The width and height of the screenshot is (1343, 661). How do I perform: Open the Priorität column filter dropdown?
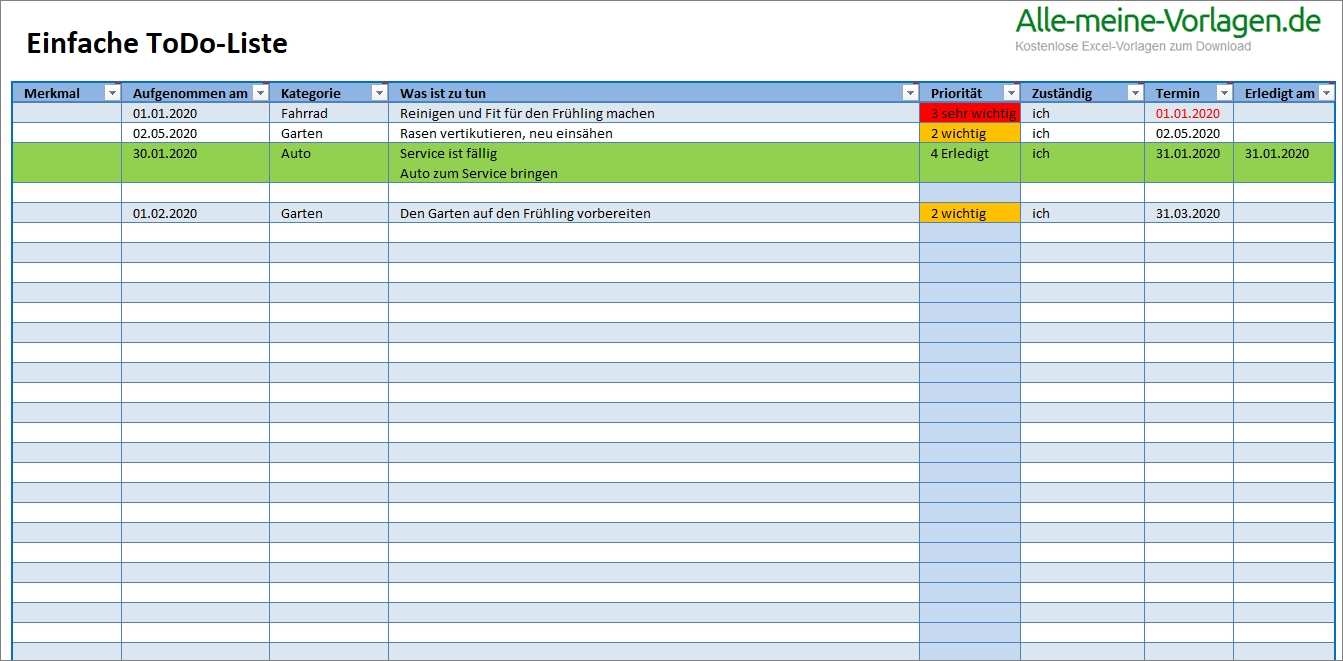[1011, 93]
